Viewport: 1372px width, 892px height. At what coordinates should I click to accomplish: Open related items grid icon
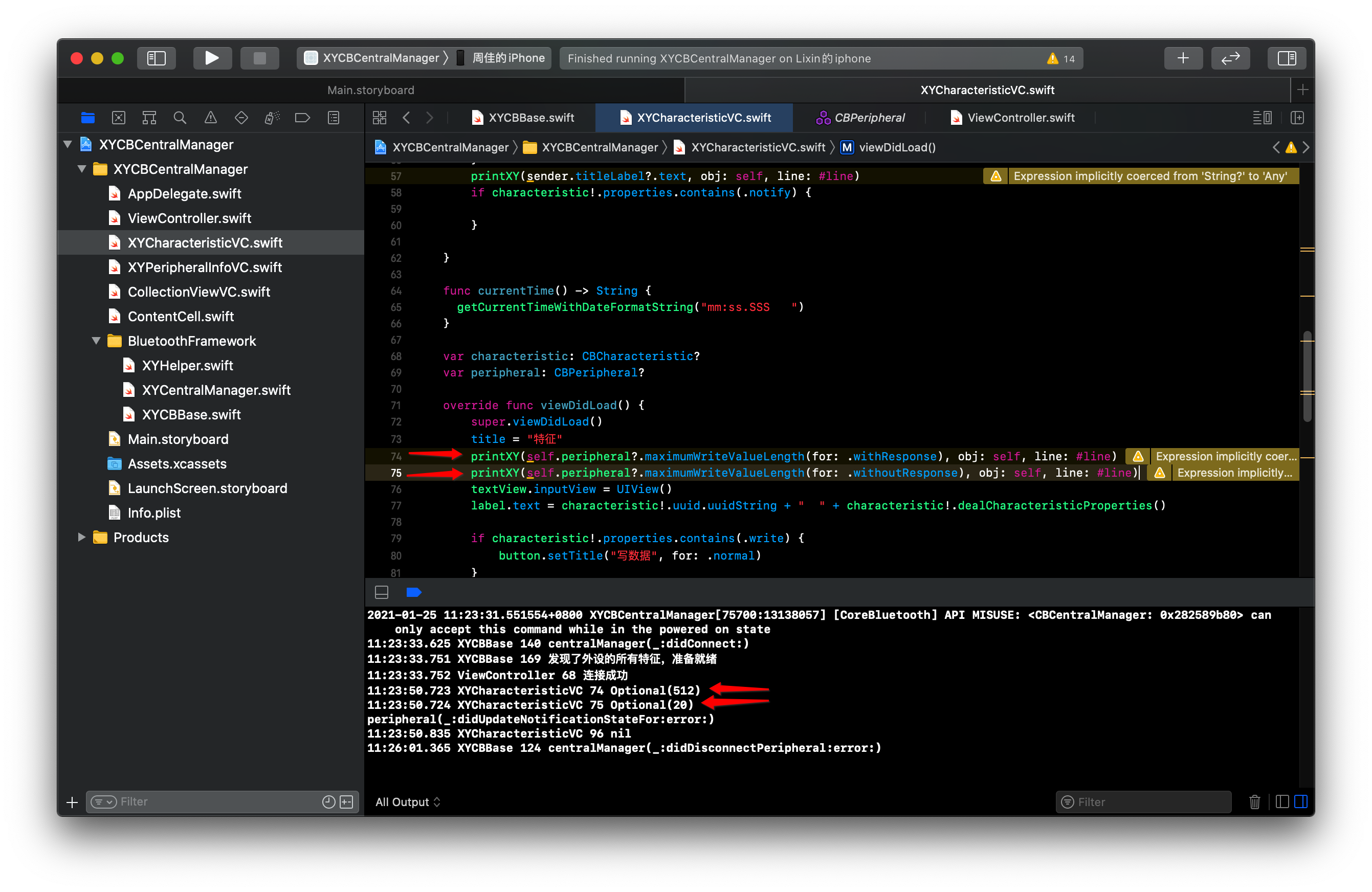[379, 118]
